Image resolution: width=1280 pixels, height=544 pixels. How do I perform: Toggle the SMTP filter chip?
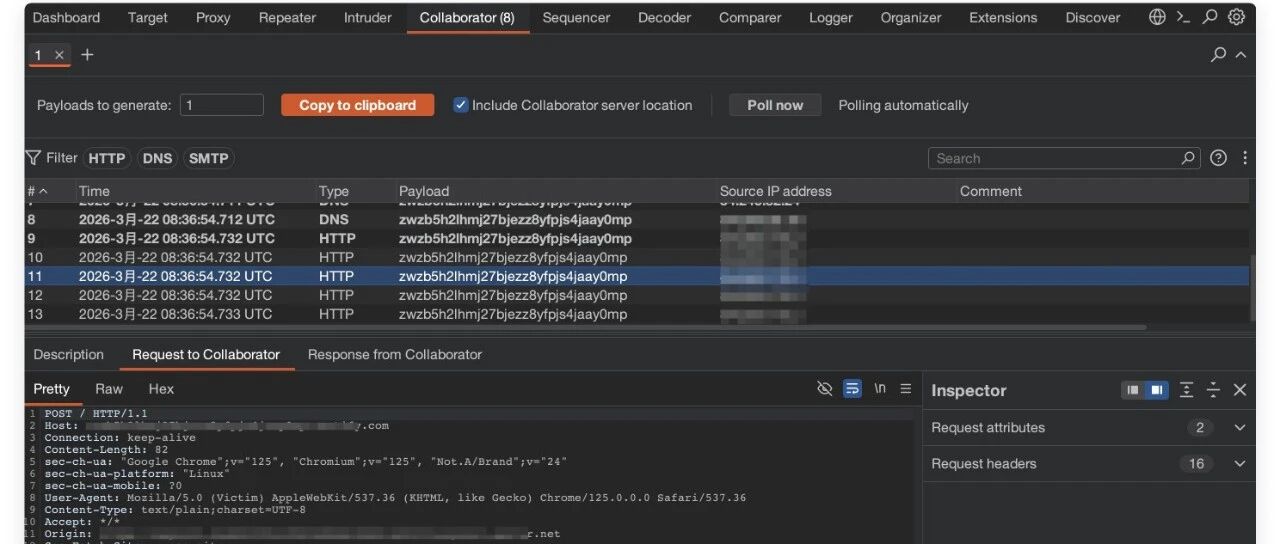tap(208, 158)
